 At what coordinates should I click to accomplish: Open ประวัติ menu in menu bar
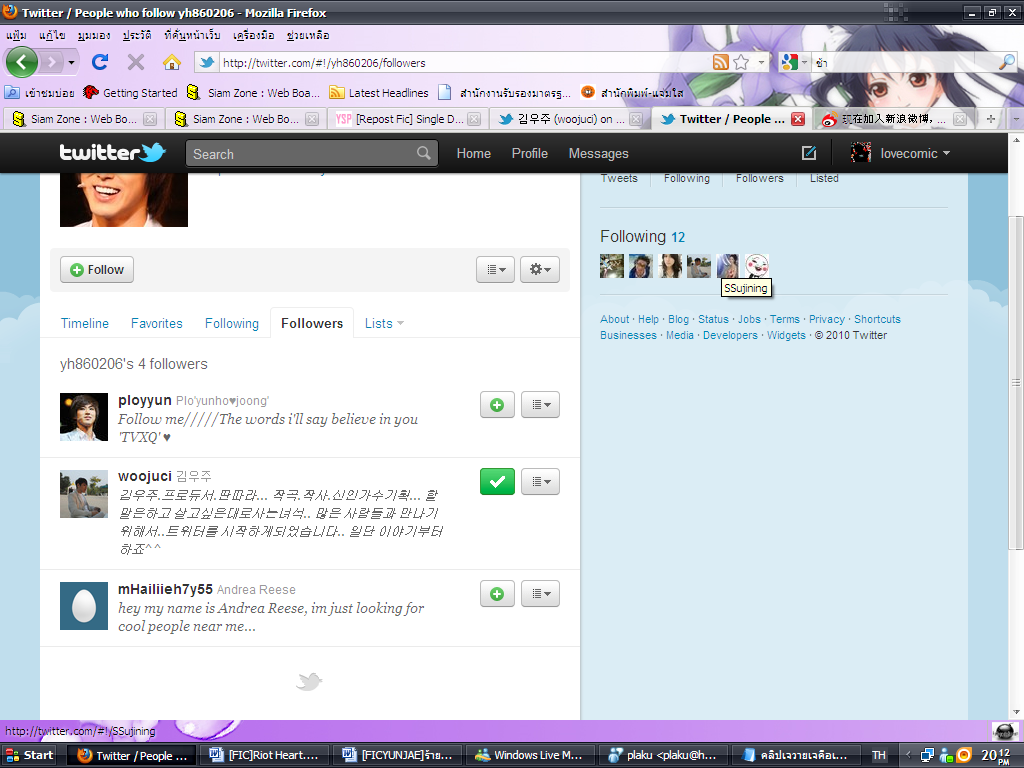[x=137, y=35]
